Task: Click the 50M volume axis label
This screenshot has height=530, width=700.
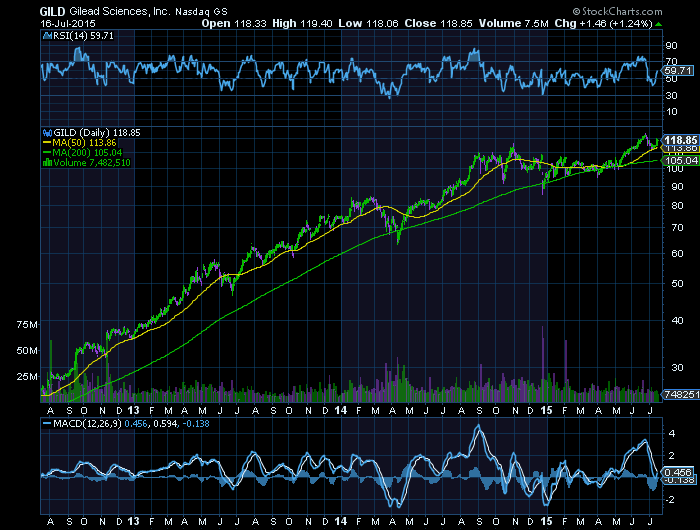Action: (x=27, y=351)
